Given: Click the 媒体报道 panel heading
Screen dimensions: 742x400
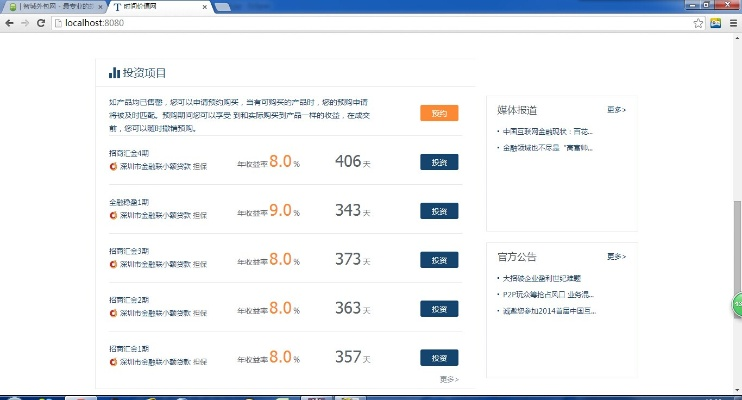Looking at the screenshot, I should pos(517,110).
